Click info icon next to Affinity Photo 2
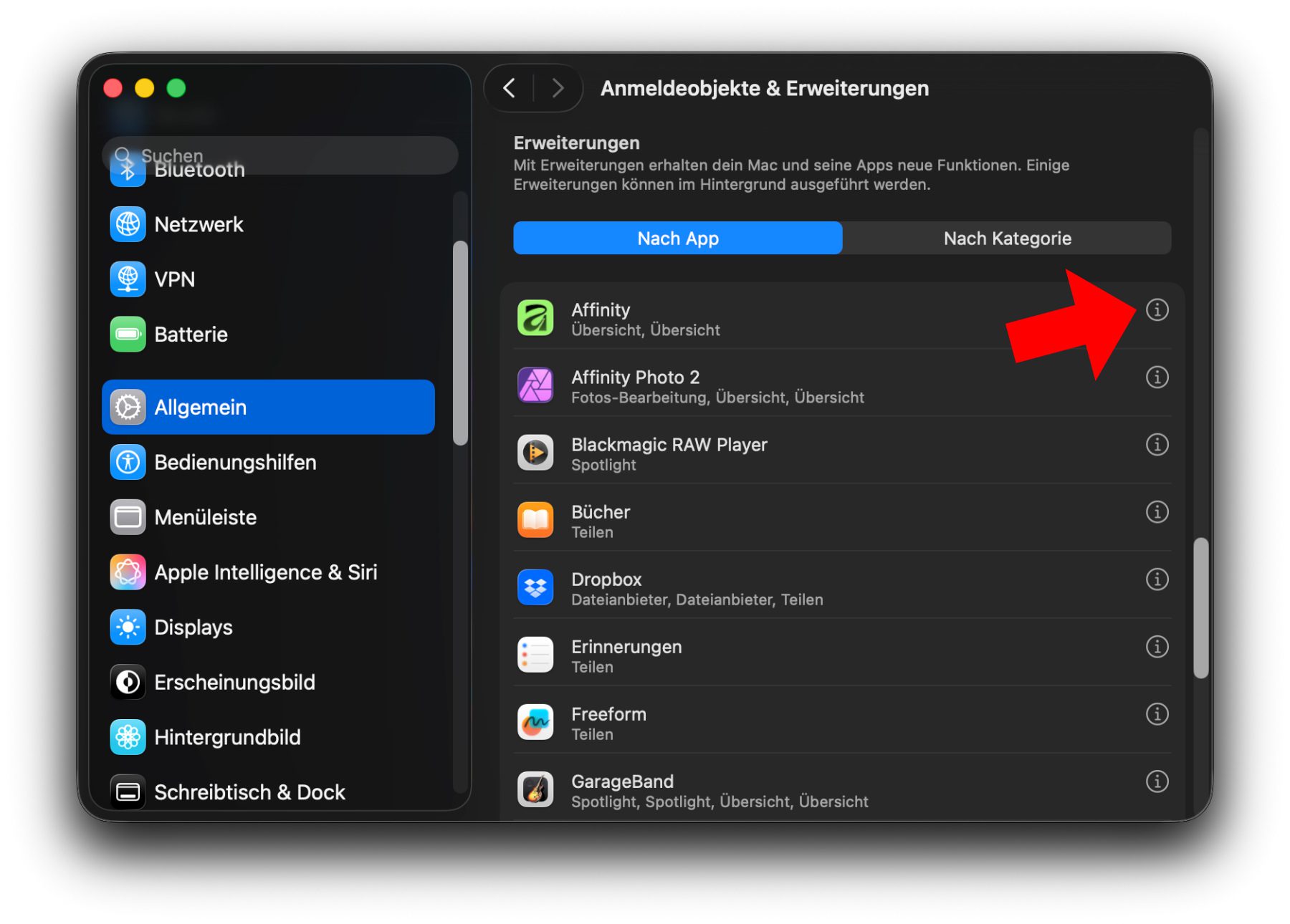 (x=1156, y=377)
